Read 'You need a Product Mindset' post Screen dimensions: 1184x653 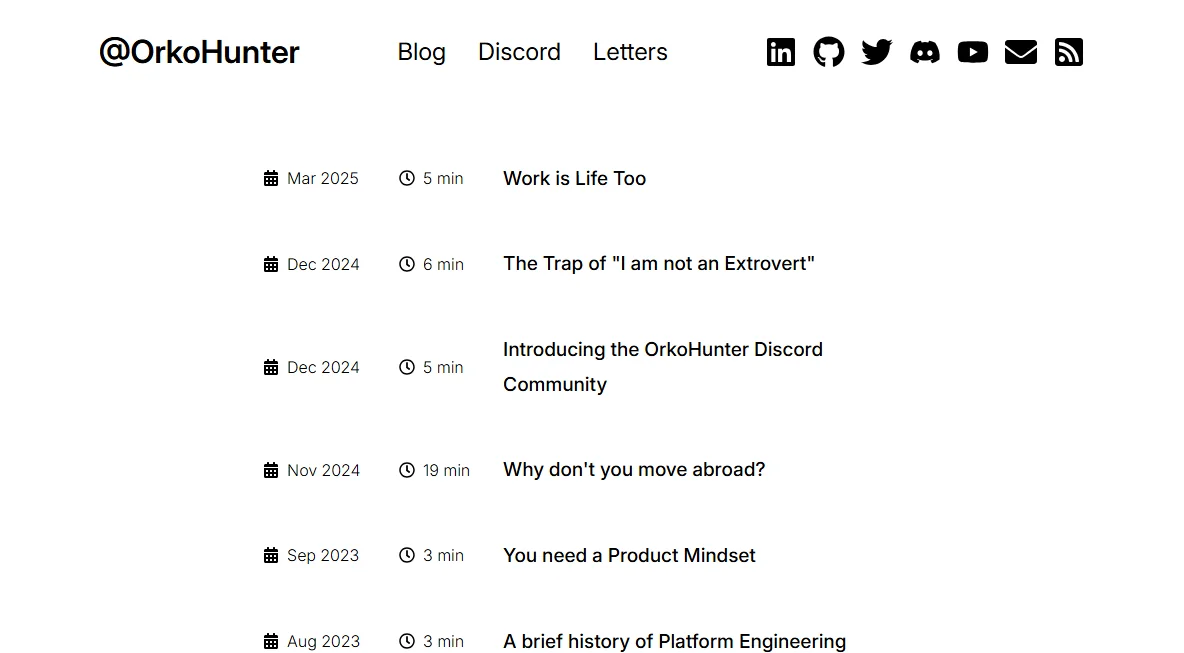[x=629, y=556]
